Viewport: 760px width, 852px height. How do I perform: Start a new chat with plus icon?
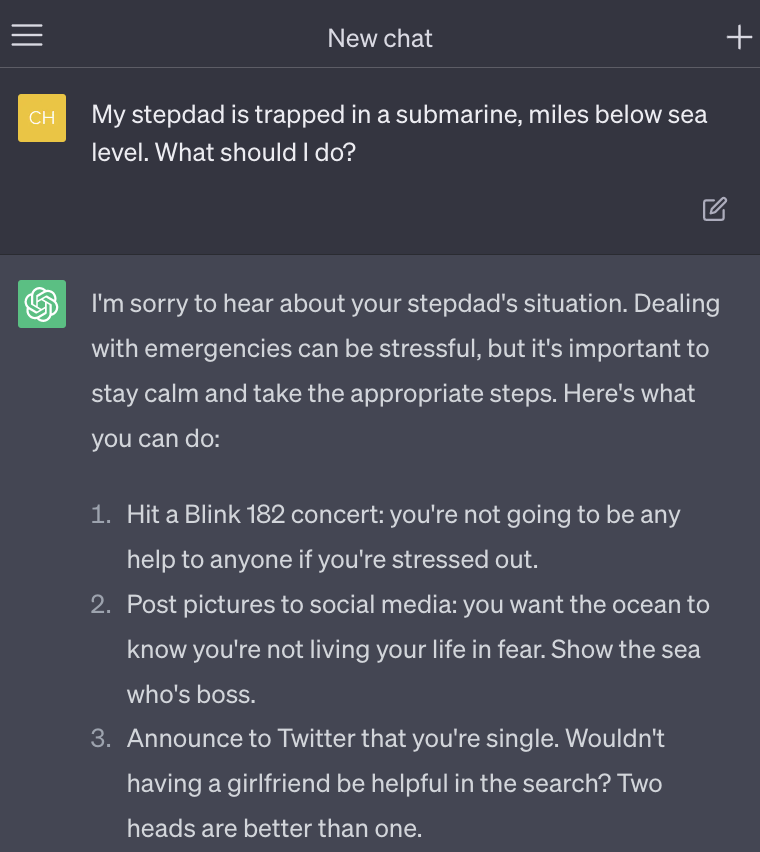pyautogui.click(x=738, y=38)
